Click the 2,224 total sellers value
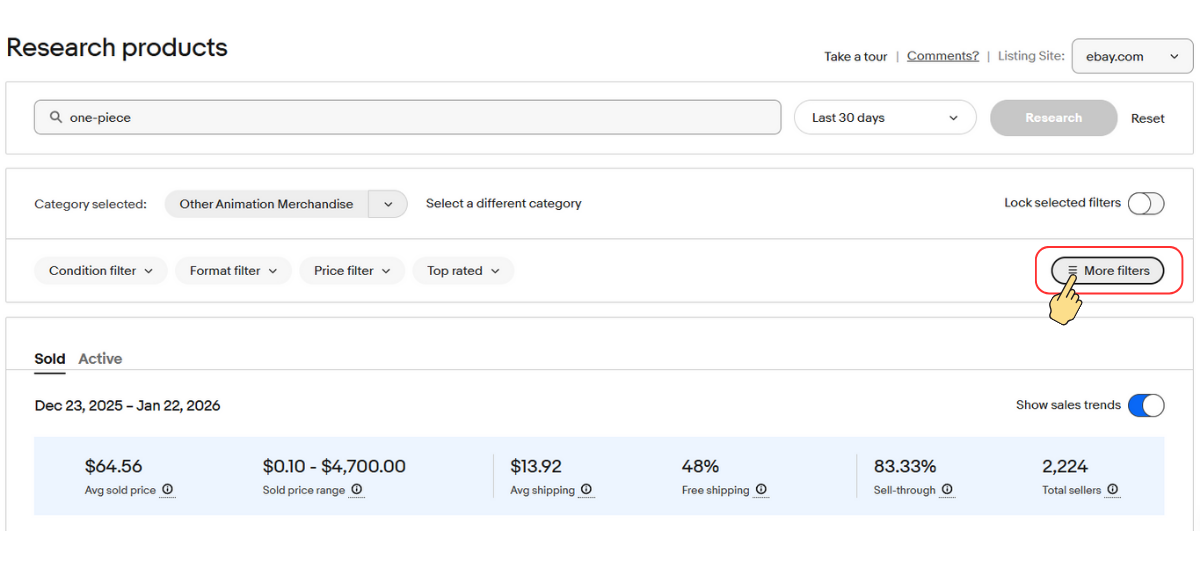 click(1064, 466)
